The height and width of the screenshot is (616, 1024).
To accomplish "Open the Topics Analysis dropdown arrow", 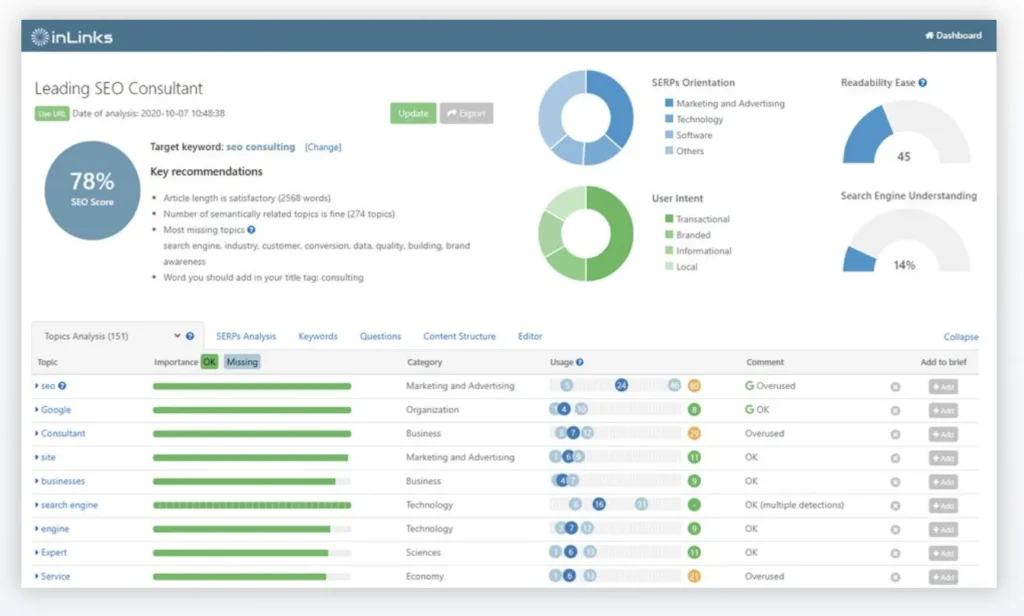I will tap(177, 337).
